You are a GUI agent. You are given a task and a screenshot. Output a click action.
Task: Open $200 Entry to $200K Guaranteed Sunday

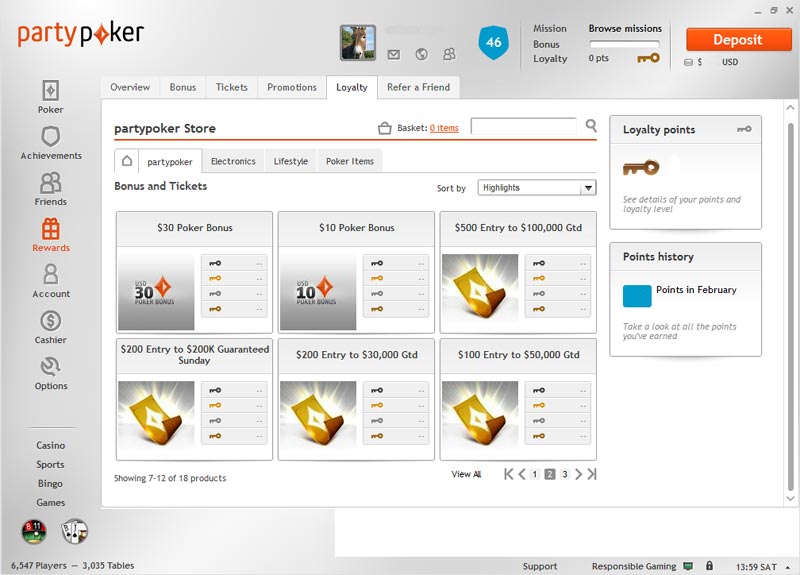coord(156,419)
